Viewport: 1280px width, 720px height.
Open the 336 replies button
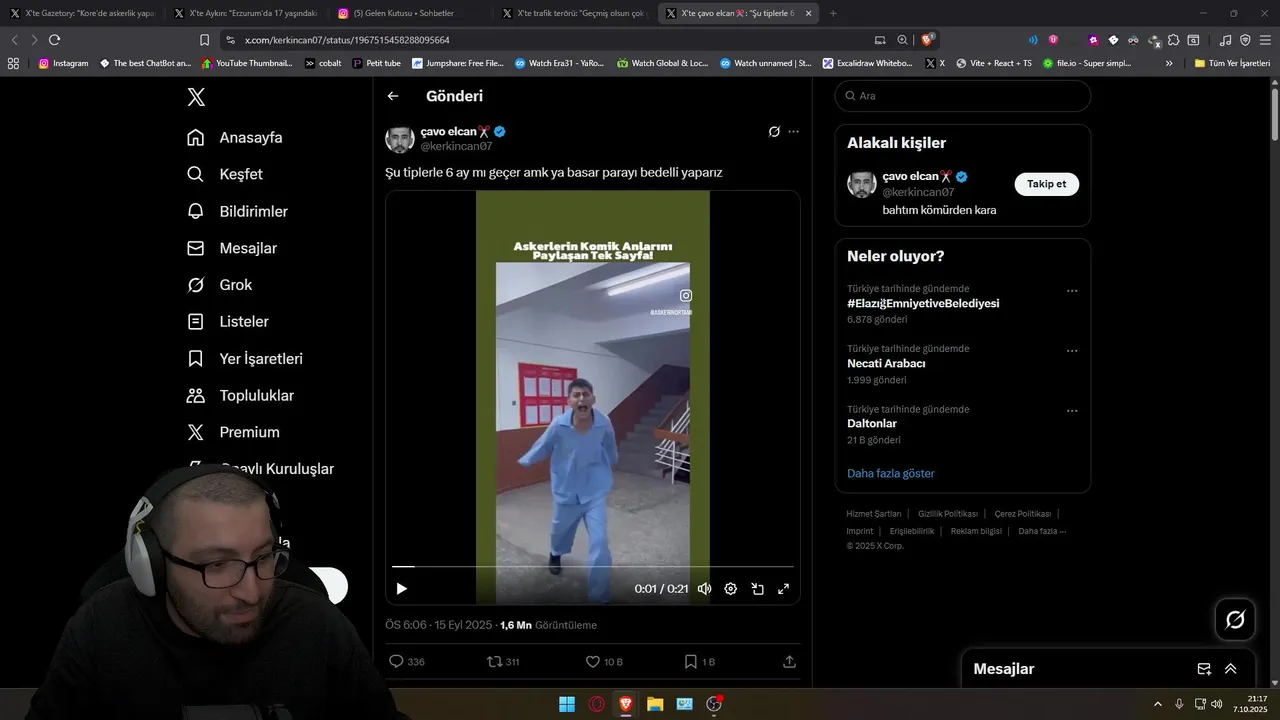pos(407,662)
